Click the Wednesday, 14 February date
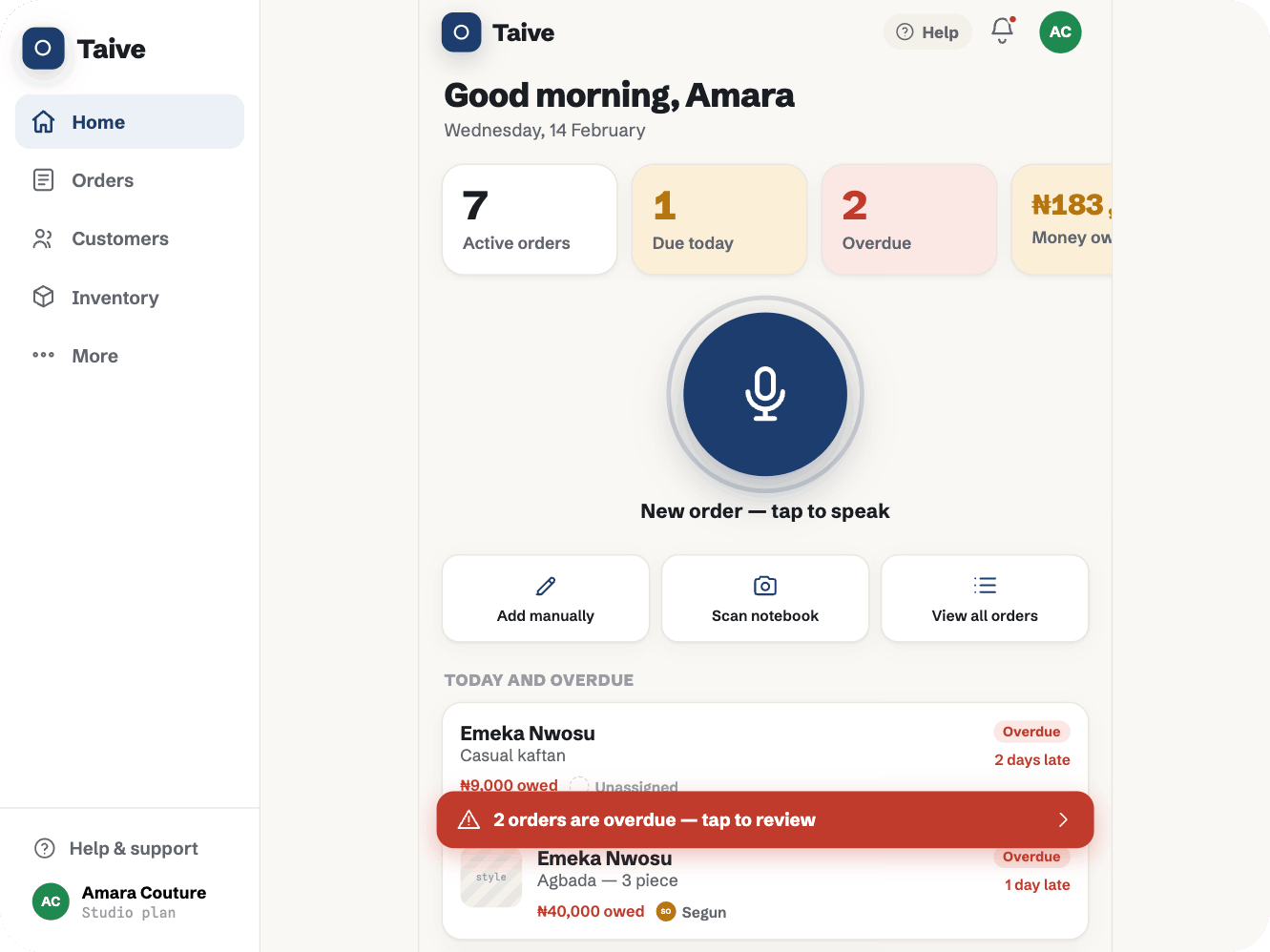The image size is (1270, 952). tap(545, 131)
